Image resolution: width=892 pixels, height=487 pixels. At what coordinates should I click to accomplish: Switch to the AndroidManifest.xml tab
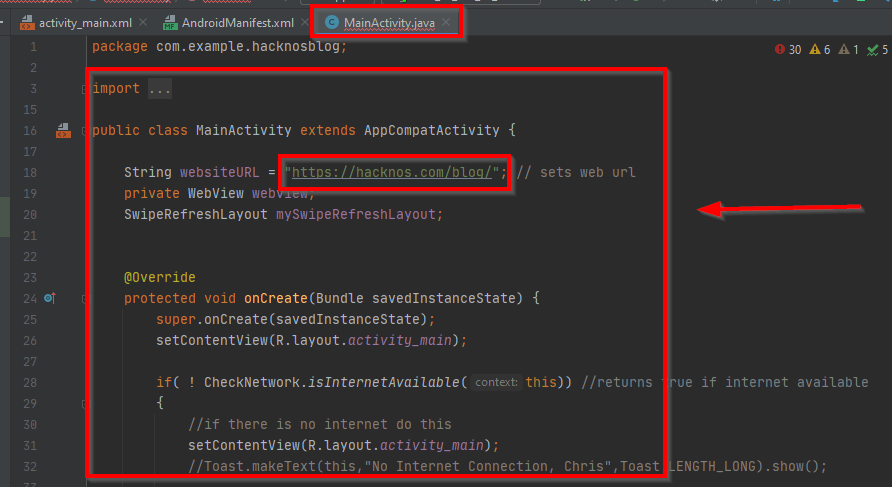[x=236, y=23]
